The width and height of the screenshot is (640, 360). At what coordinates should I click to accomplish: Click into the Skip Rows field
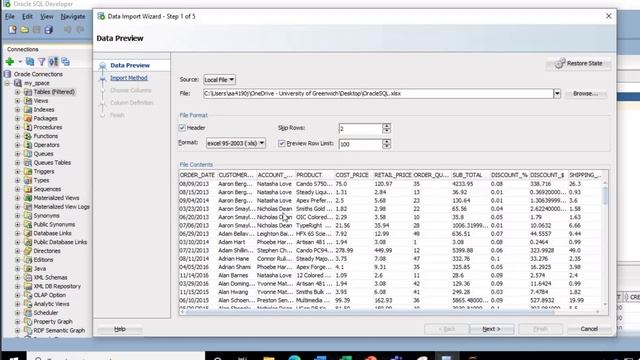tap(360, 129)
